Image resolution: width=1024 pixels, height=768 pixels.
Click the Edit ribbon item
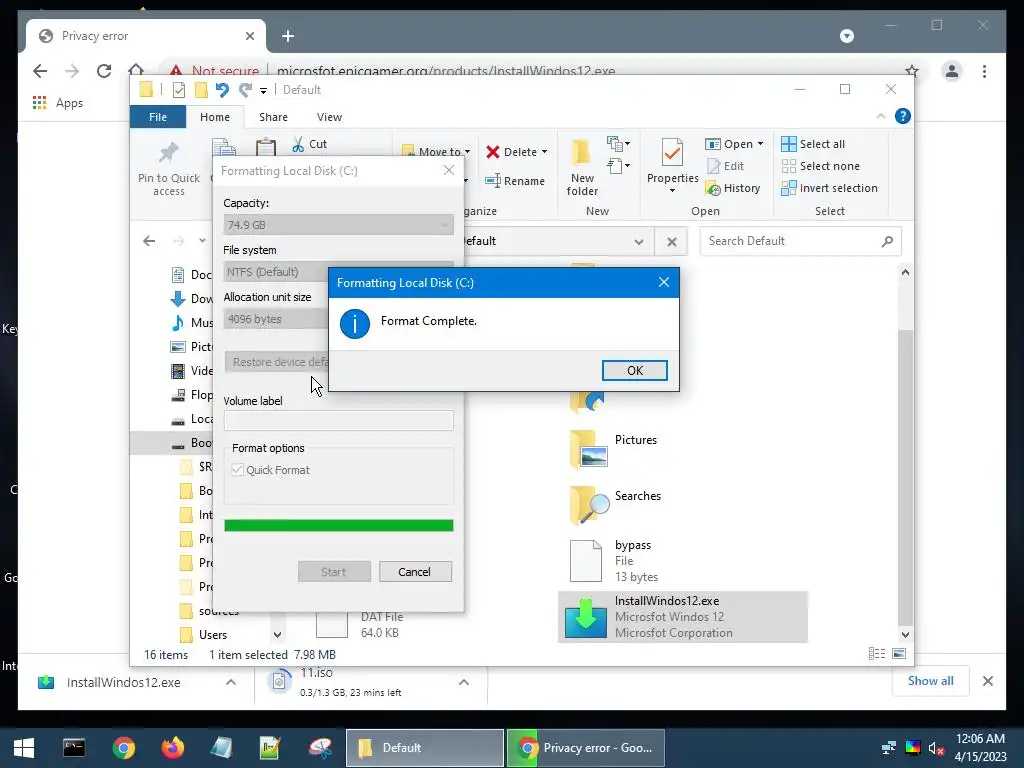click(726, 166)
